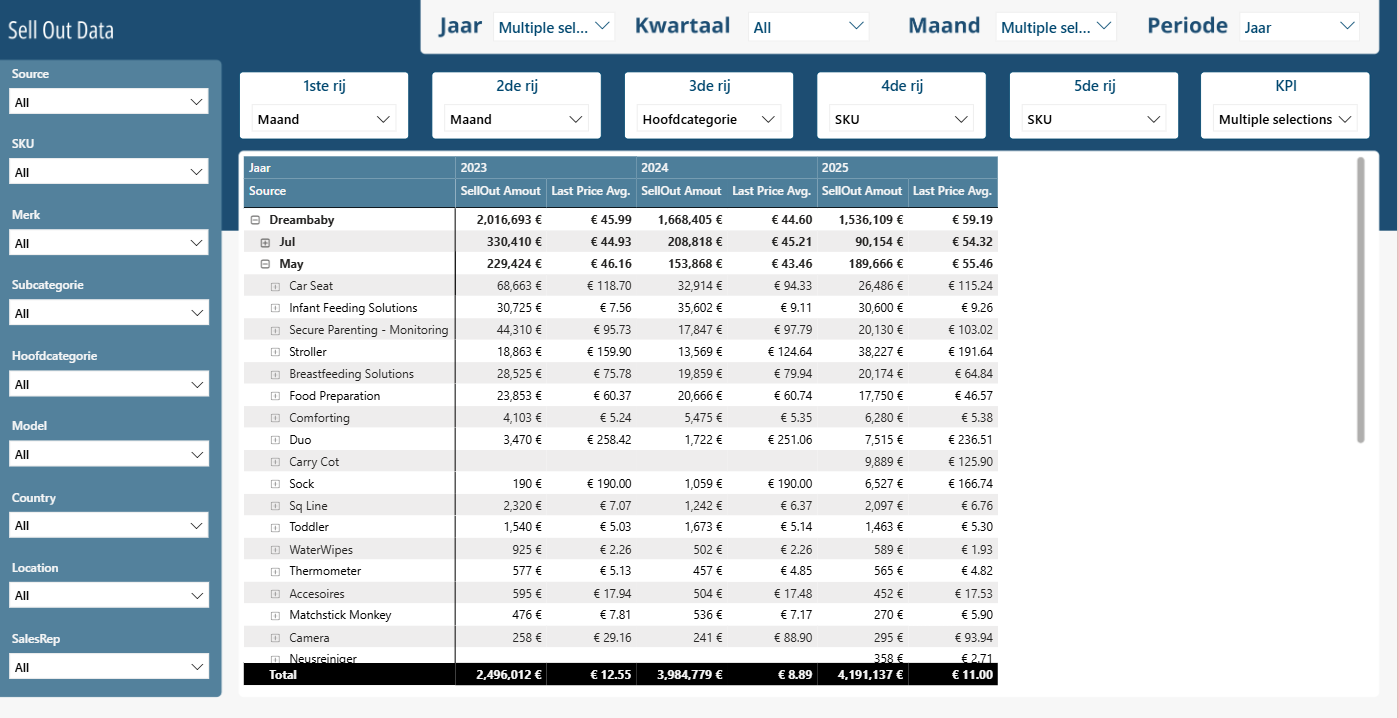Open the Periode dropdown set to Jaar
1399x718 pixels.
tap(1299, 27)
